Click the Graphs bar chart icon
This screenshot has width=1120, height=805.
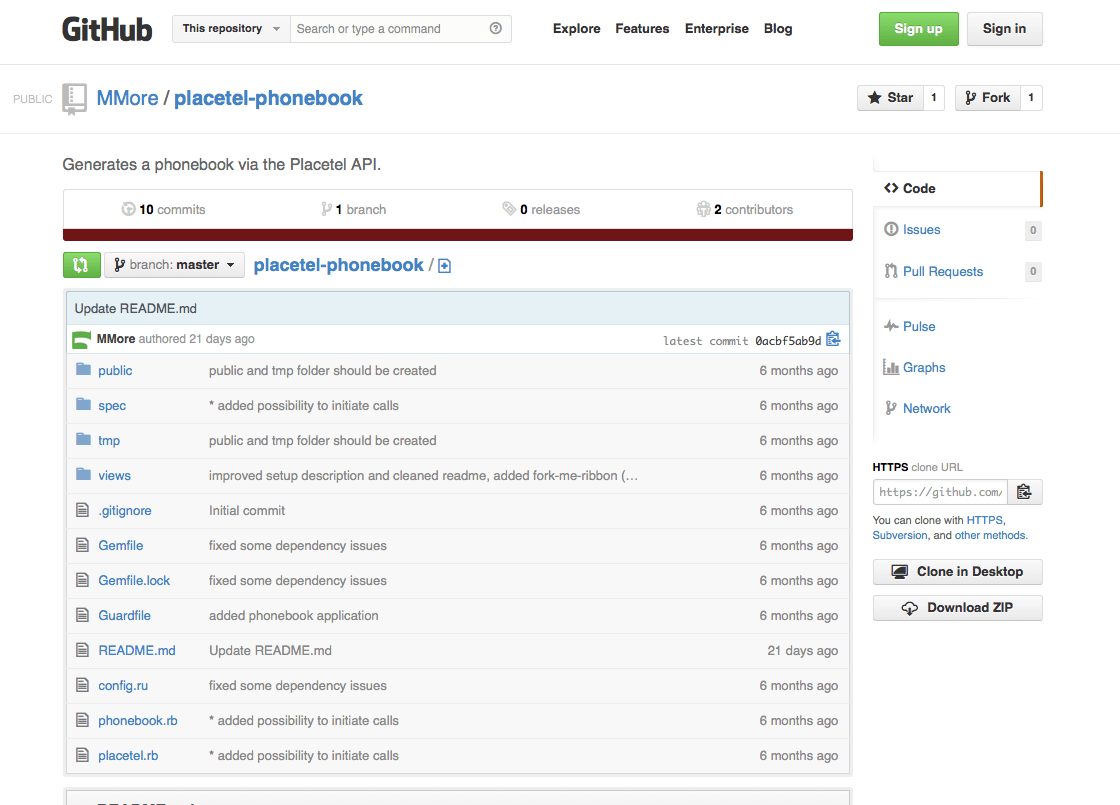tap(891, 367)
